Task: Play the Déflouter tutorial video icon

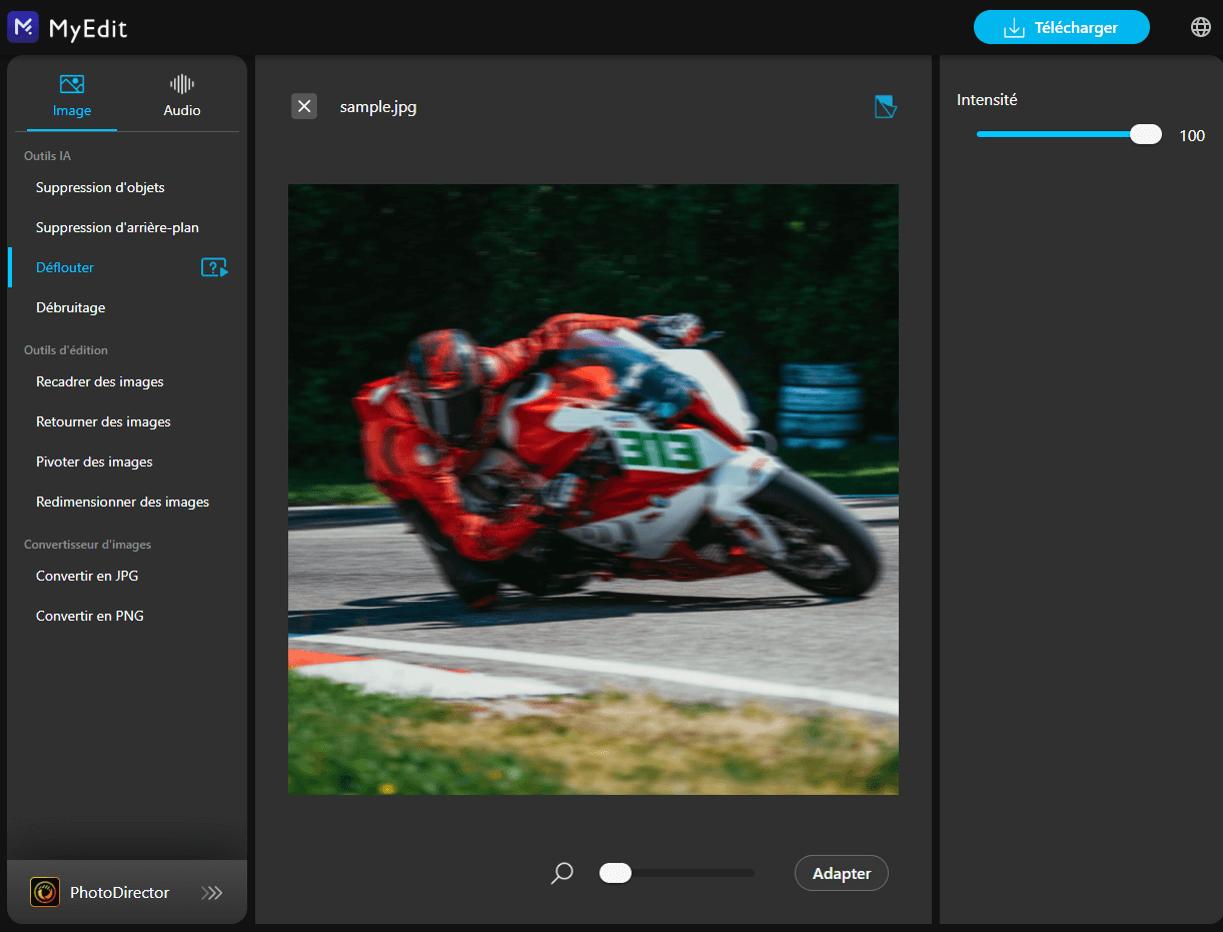Action: point(214,267)
